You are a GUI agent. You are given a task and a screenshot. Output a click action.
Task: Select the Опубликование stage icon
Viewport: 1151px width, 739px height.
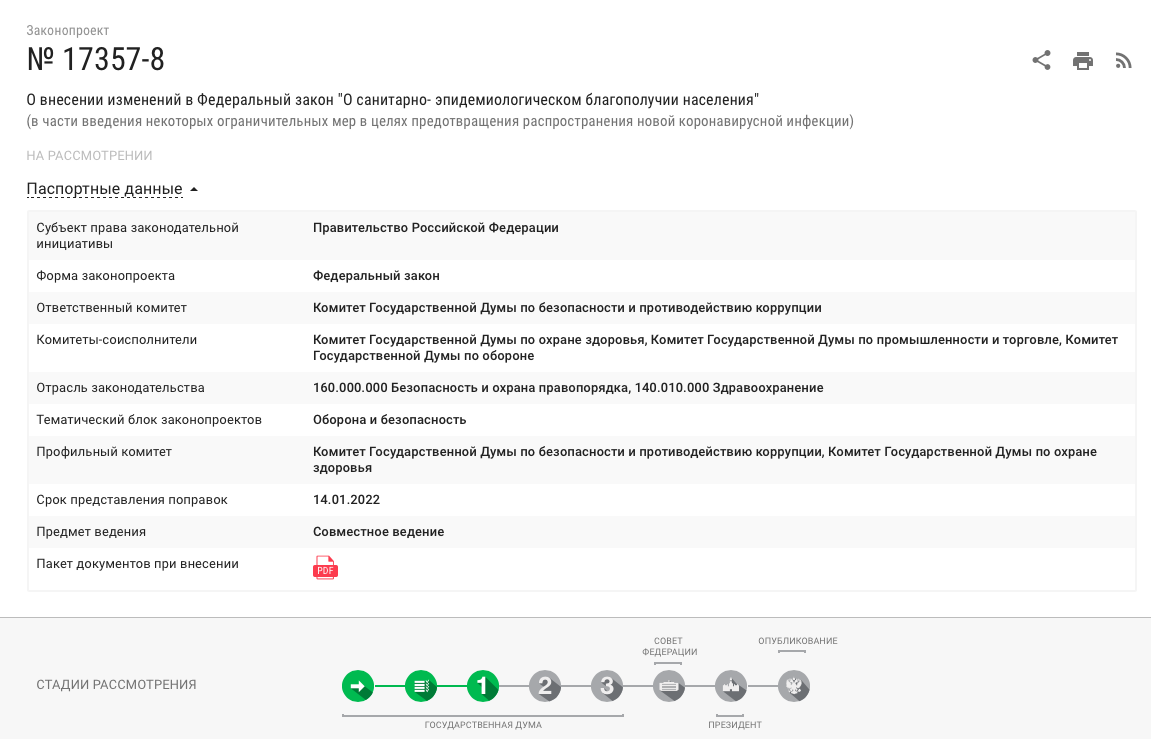click(793, 686)
